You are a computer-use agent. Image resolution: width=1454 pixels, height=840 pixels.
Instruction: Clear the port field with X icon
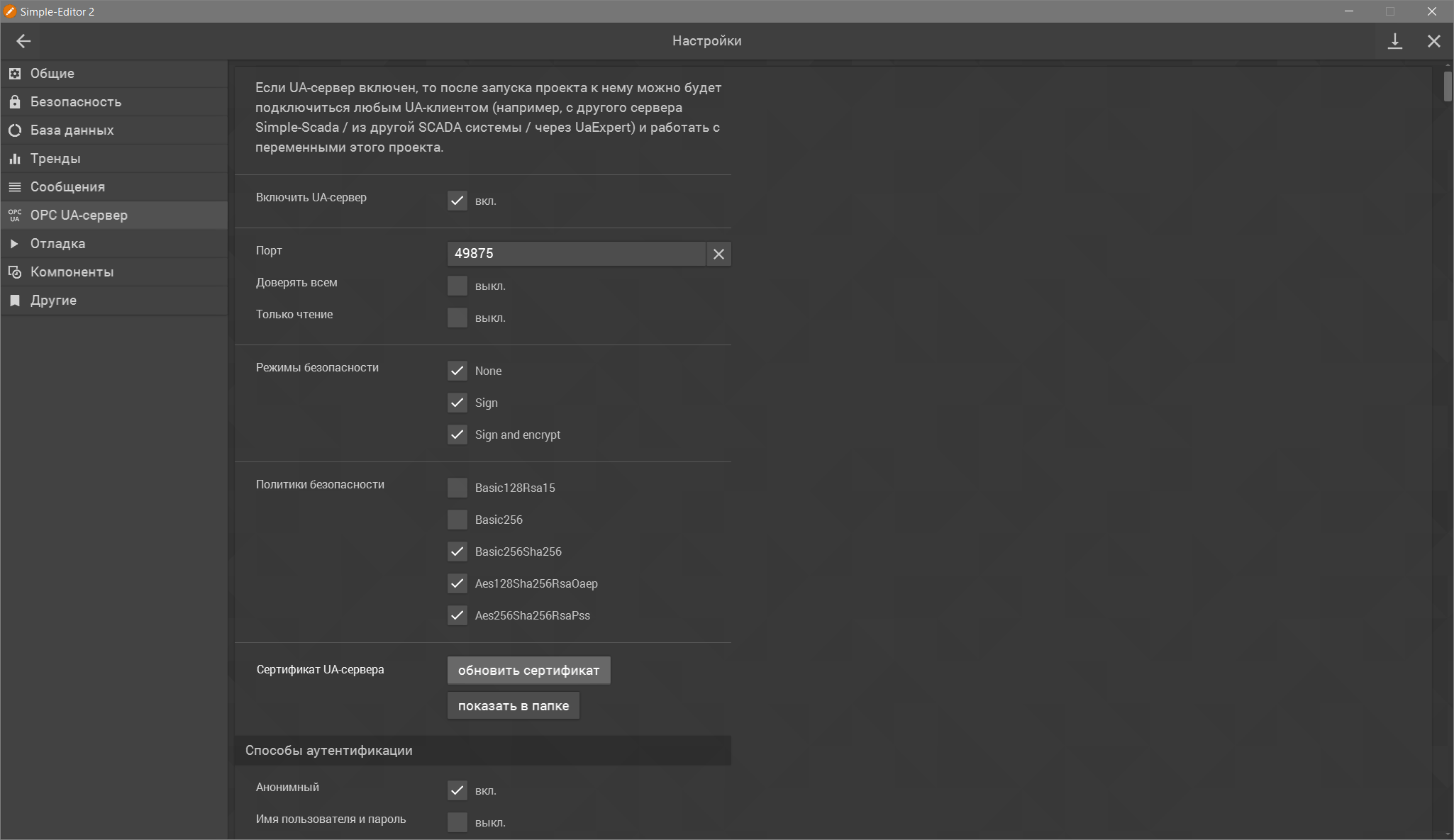point(718,254)
